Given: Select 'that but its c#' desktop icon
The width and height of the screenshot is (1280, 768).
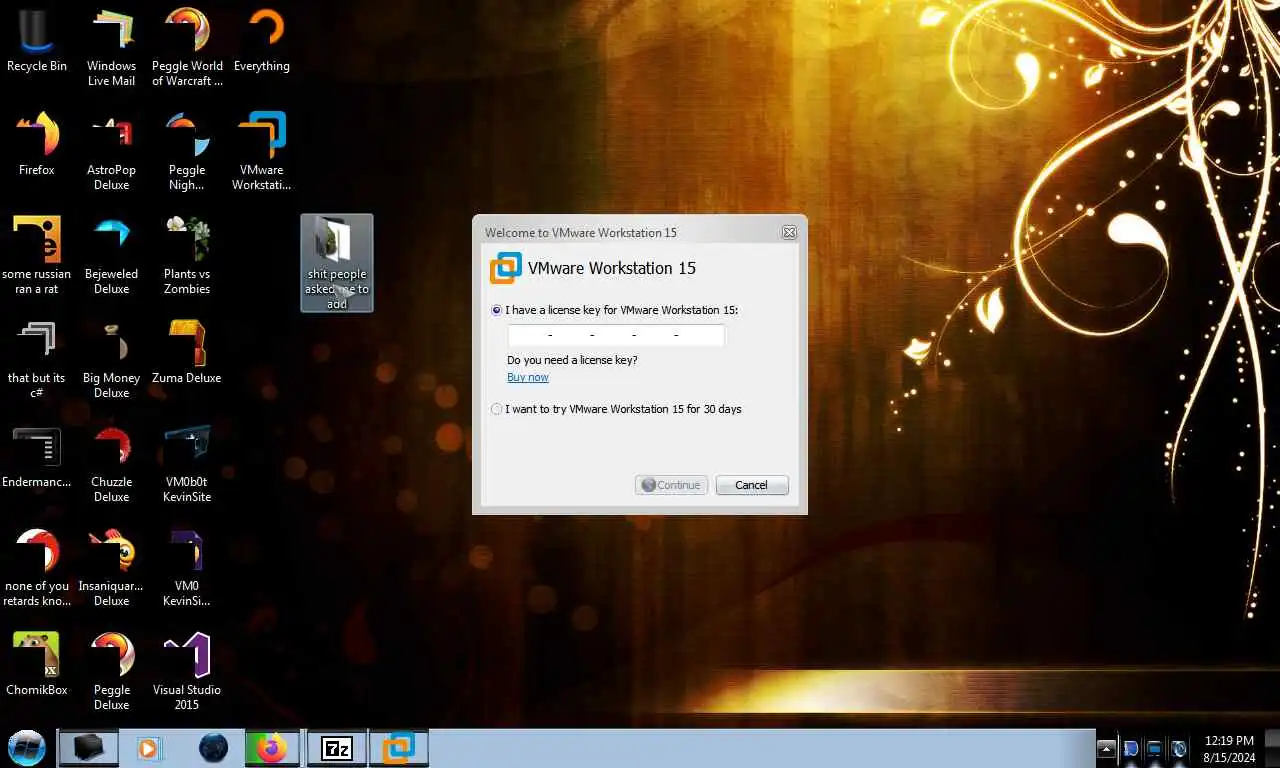Looking at the screenshot, I should pos(37,360).
